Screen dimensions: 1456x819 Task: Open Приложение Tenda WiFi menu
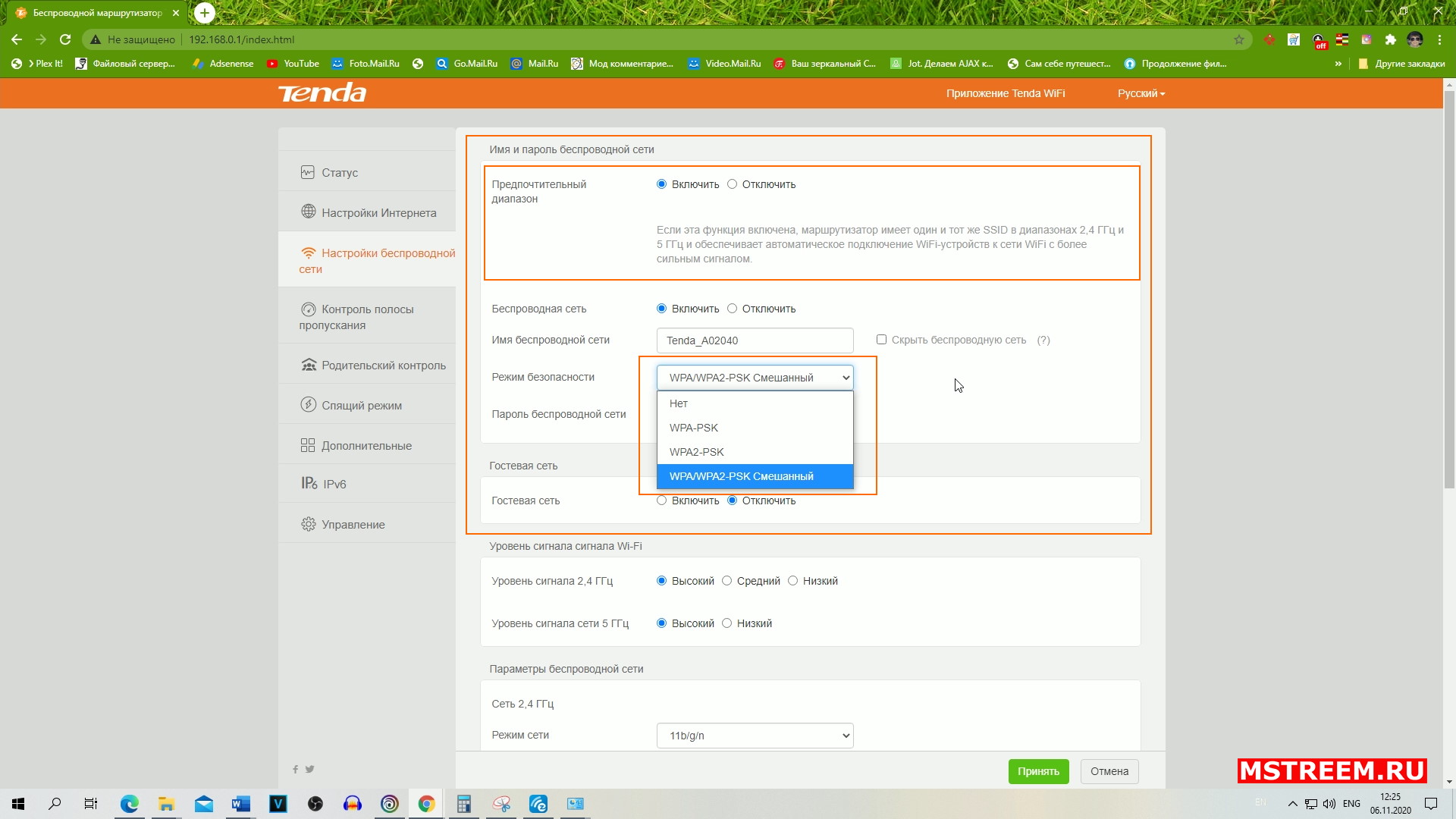(1006, 93)
